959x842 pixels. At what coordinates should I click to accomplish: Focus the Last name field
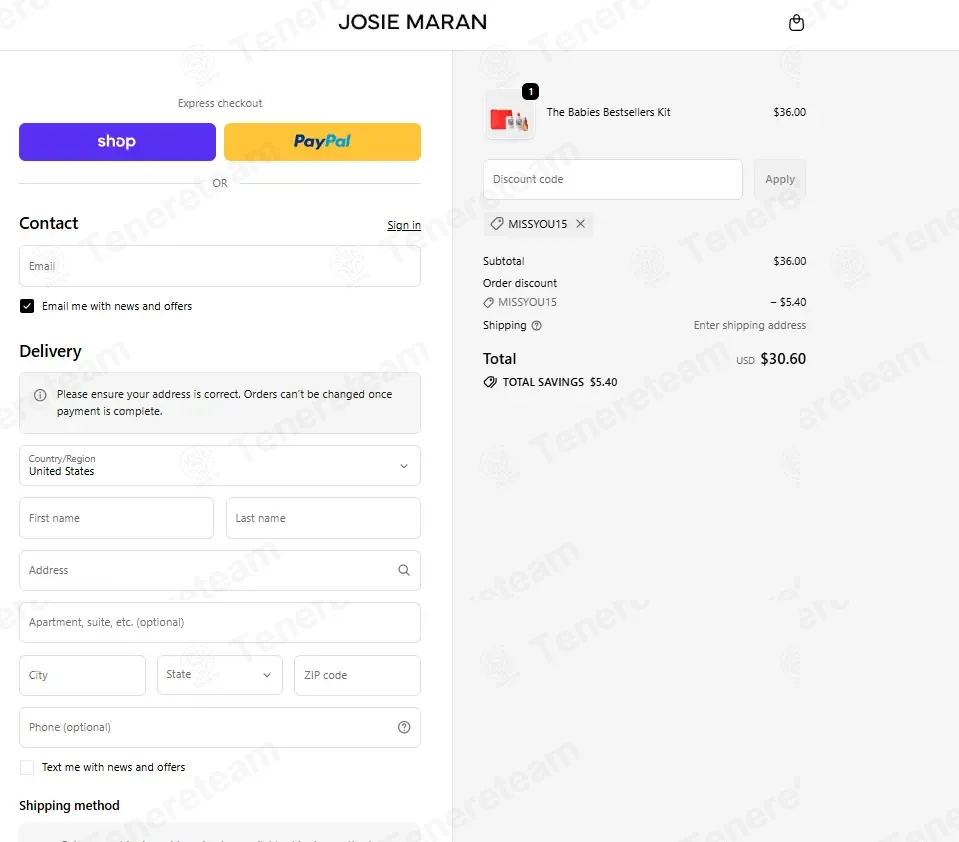click(x=323, y=518)
